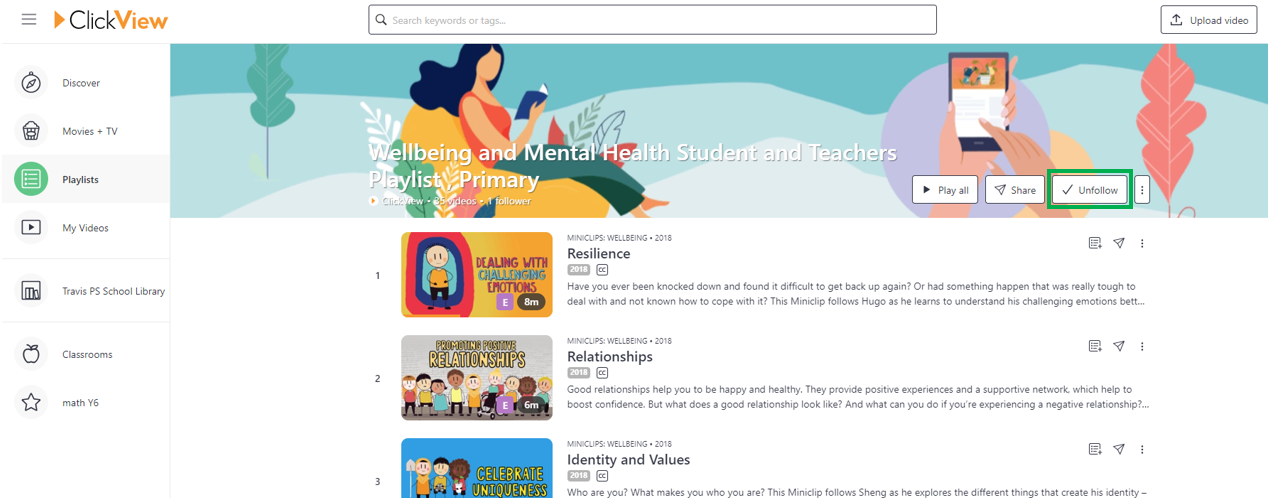Select the Playlists sidebar icon
The width and height of the screenshot is (1268, 498).
click(x=31, y=179)
